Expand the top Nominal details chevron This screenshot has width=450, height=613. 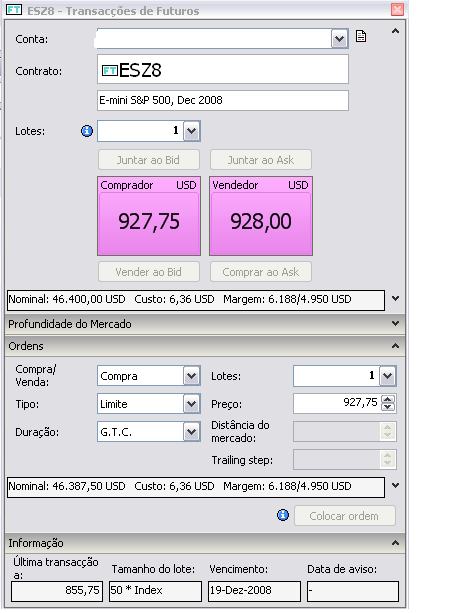pyautogui.click(x=395, y=298)
